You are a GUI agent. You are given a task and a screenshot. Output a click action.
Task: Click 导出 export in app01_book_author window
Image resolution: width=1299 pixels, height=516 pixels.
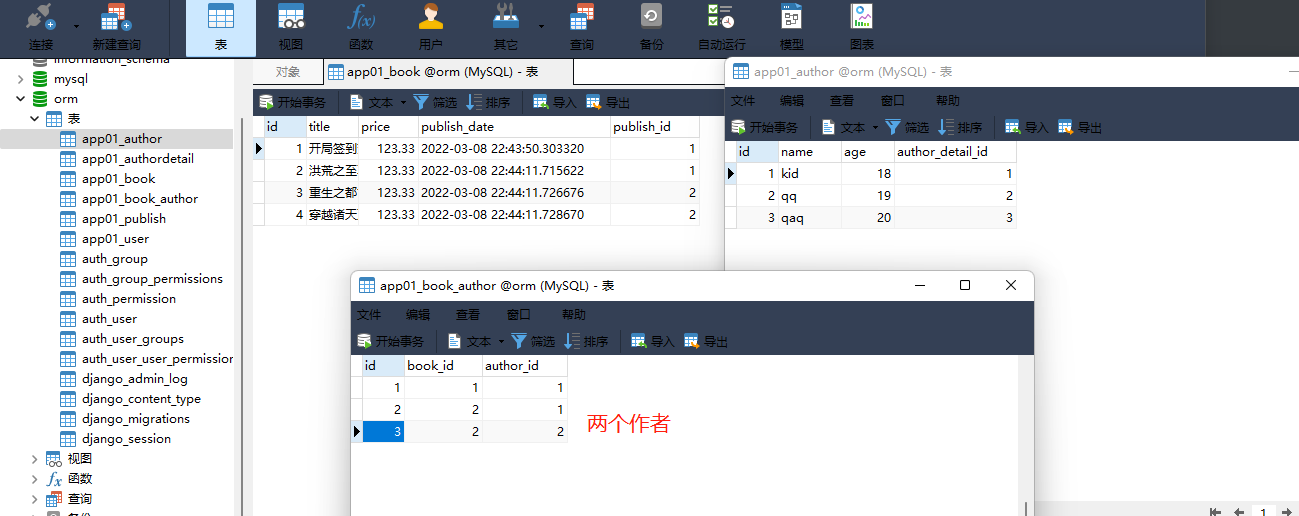coord(706,341)
